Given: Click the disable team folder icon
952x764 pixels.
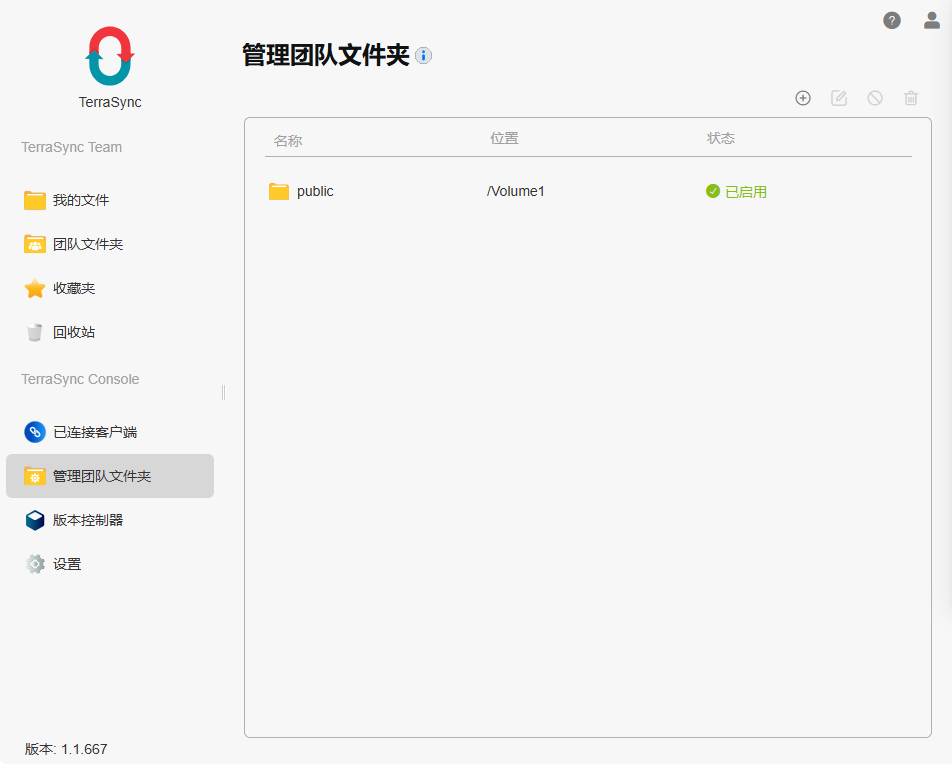Looking at the screenshot, I should [874, 98].
